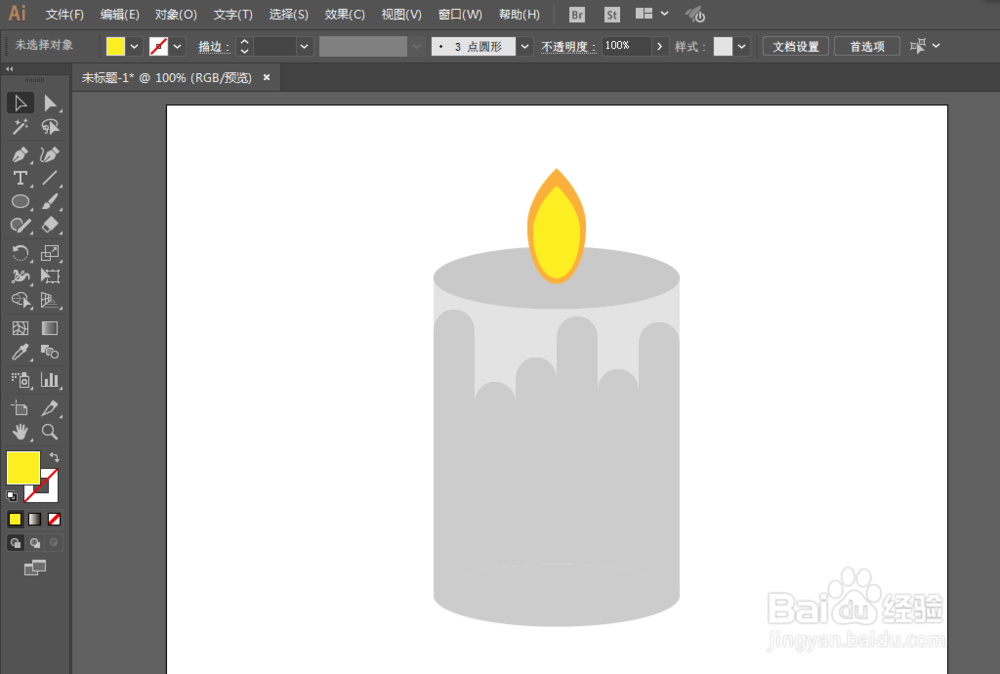1000x674 pixels.
Task: Click the yellow fill color swatch
Action: [114, 45]
